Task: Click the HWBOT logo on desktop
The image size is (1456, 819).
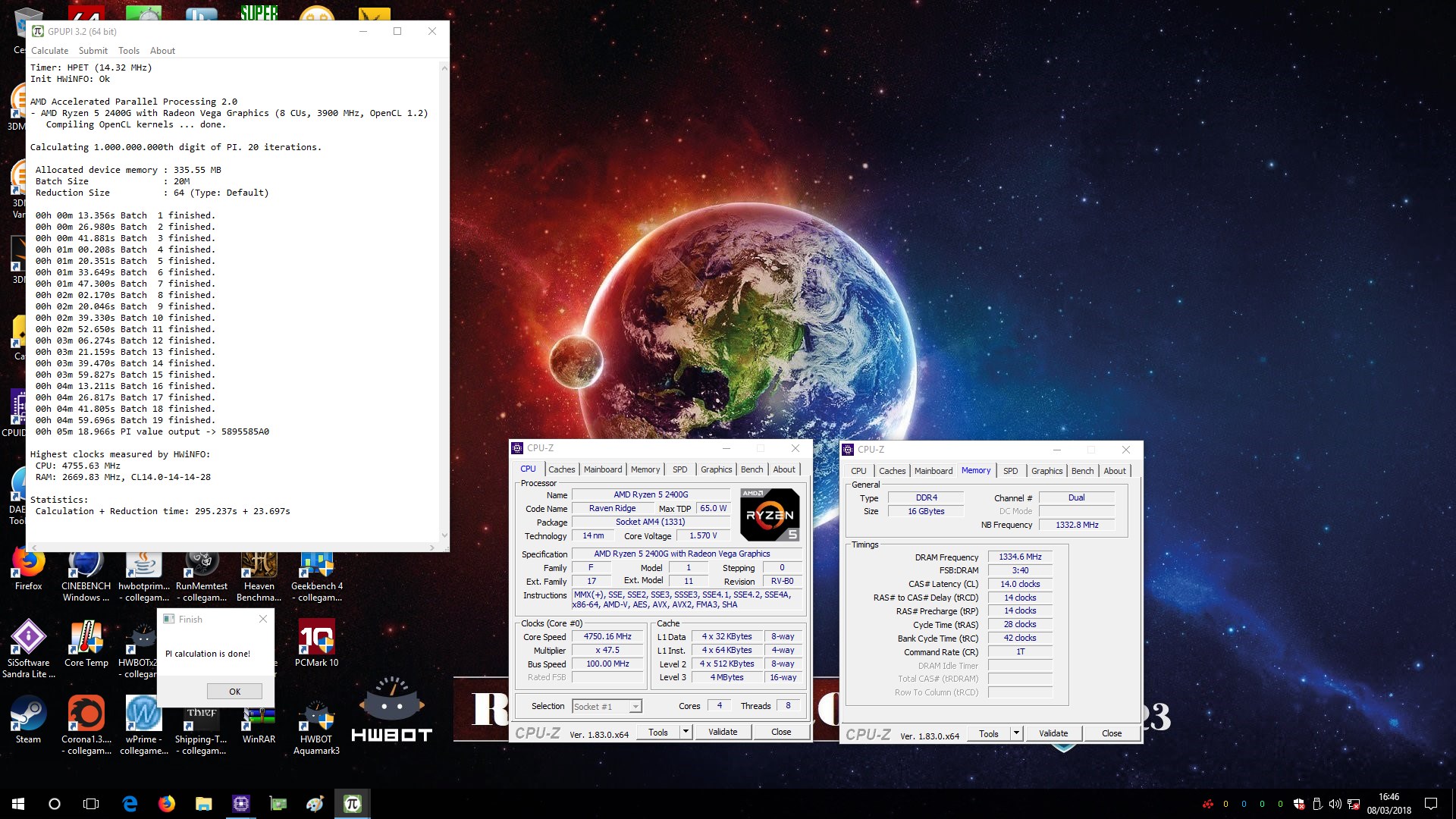Action: pos(392,710)
